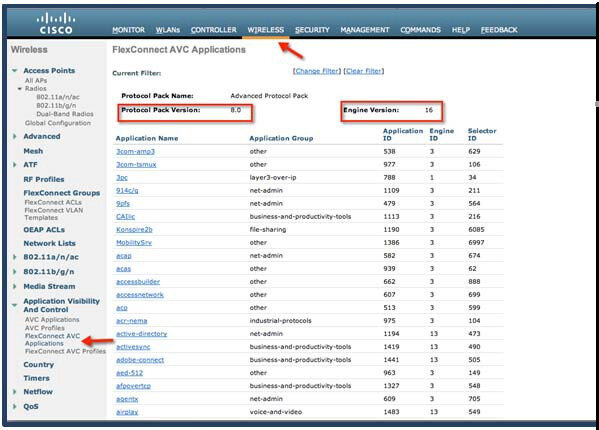599x430 pixels.
Task: Open the WLANs menu
Action: coord(168,30)
